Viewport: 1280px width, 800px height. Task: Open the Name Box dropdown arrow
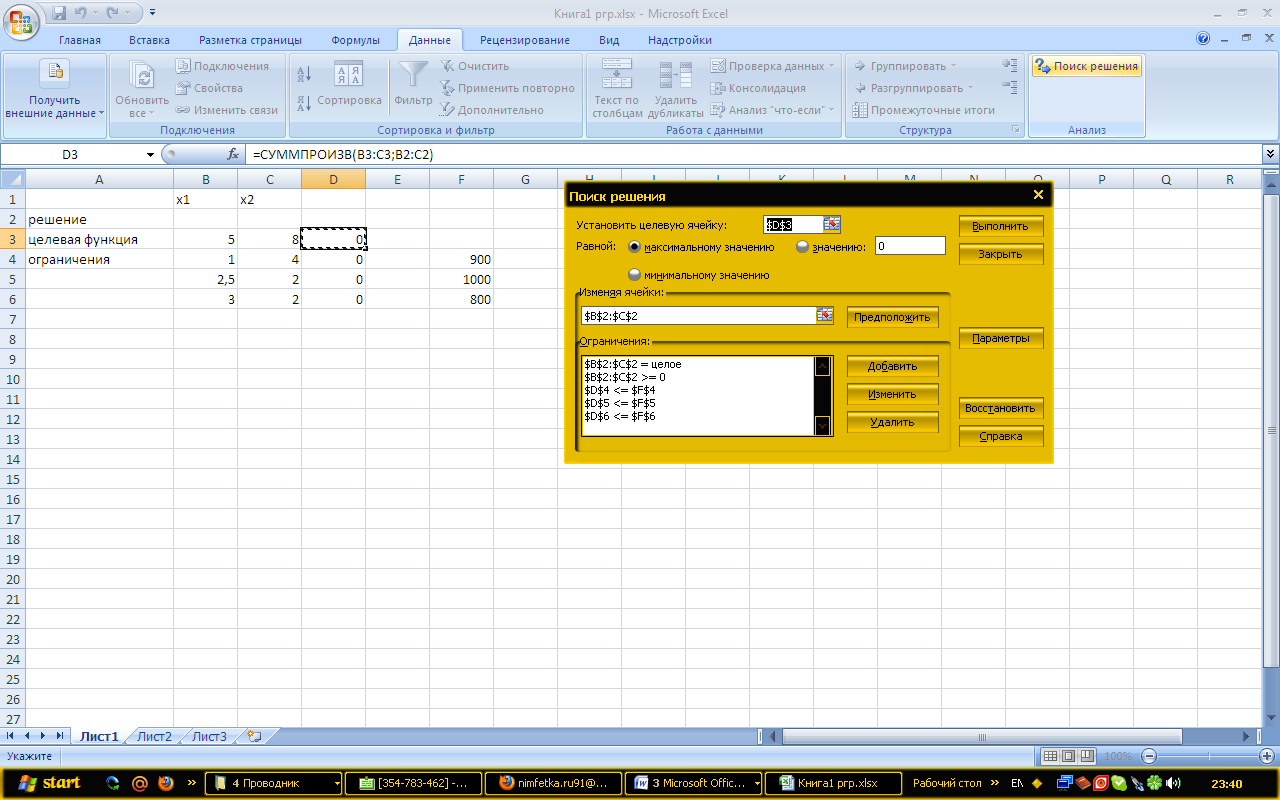coord(150,155)
